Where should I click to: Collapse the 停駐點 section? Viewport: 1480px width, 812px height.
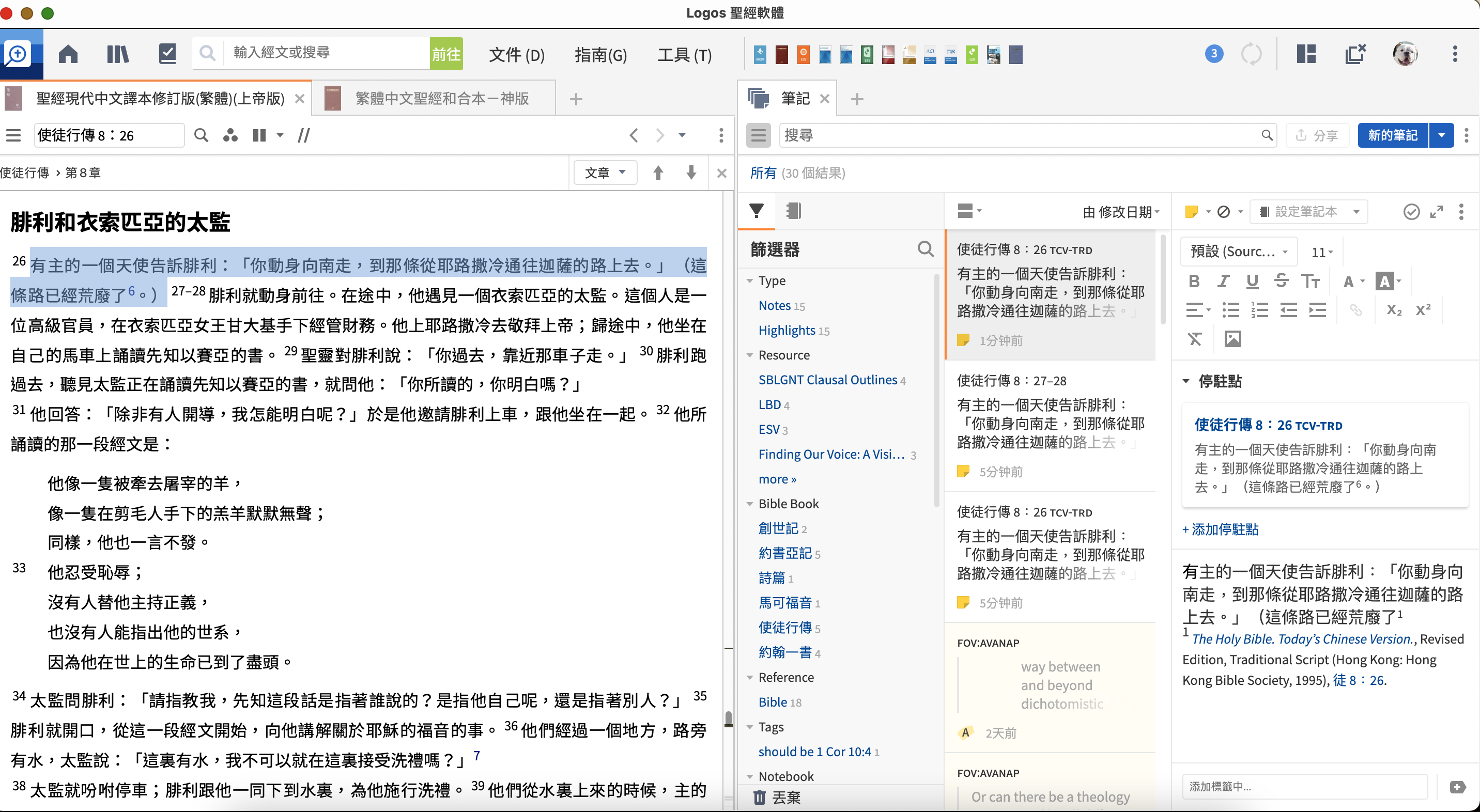coord(1186,381)
